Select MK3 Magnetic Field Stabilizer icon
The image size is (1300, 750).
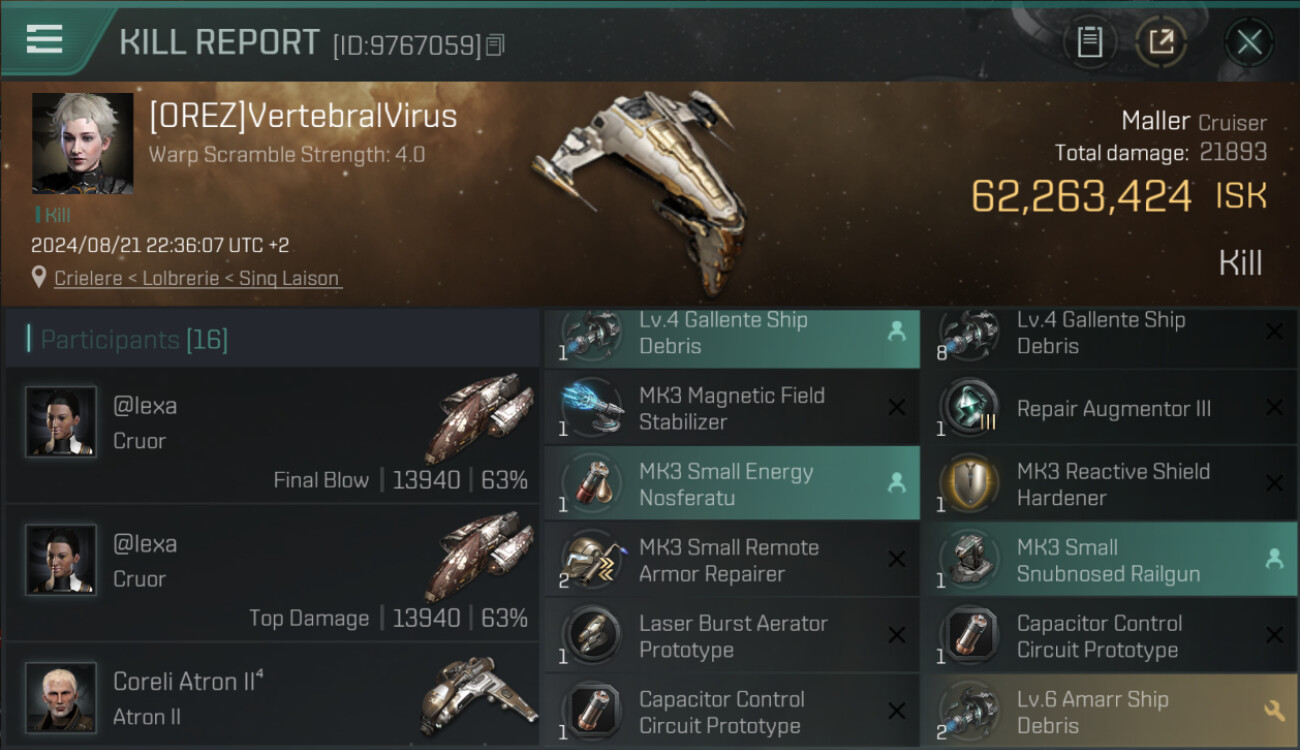tap(591, 407)
